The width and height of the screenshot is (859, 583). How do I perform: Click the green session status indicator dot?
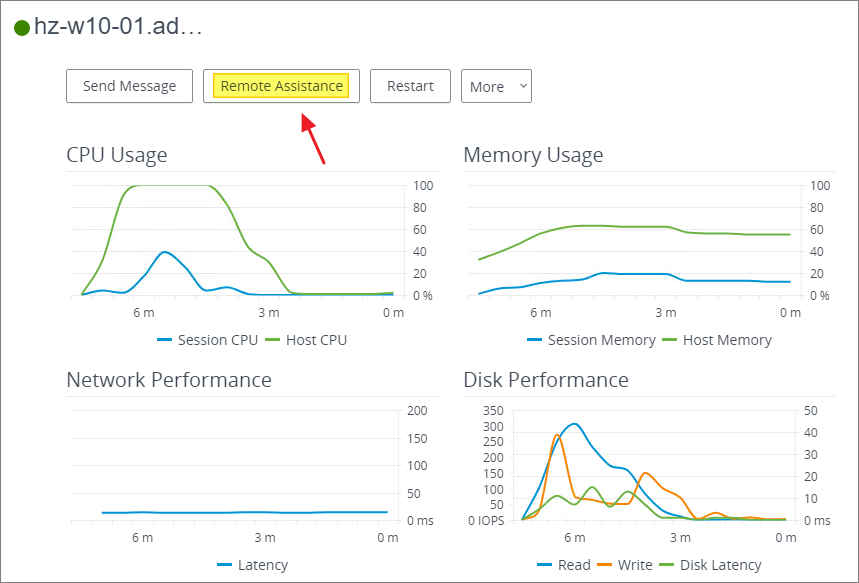[x=22, y=28]
